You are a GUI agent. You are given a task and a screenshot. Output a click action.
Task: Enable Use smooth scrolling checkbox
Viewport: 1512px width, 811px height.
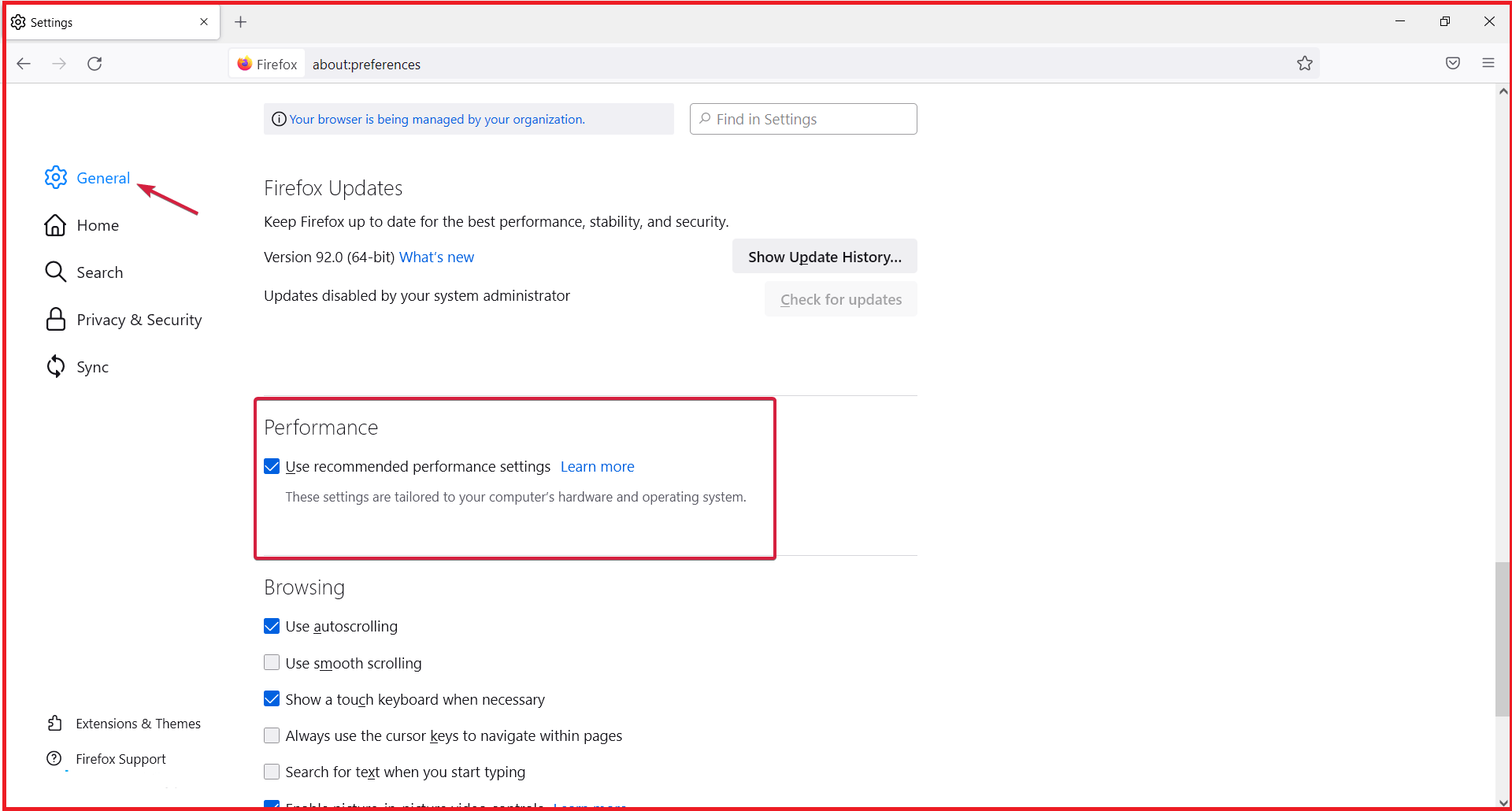[272, 662]
